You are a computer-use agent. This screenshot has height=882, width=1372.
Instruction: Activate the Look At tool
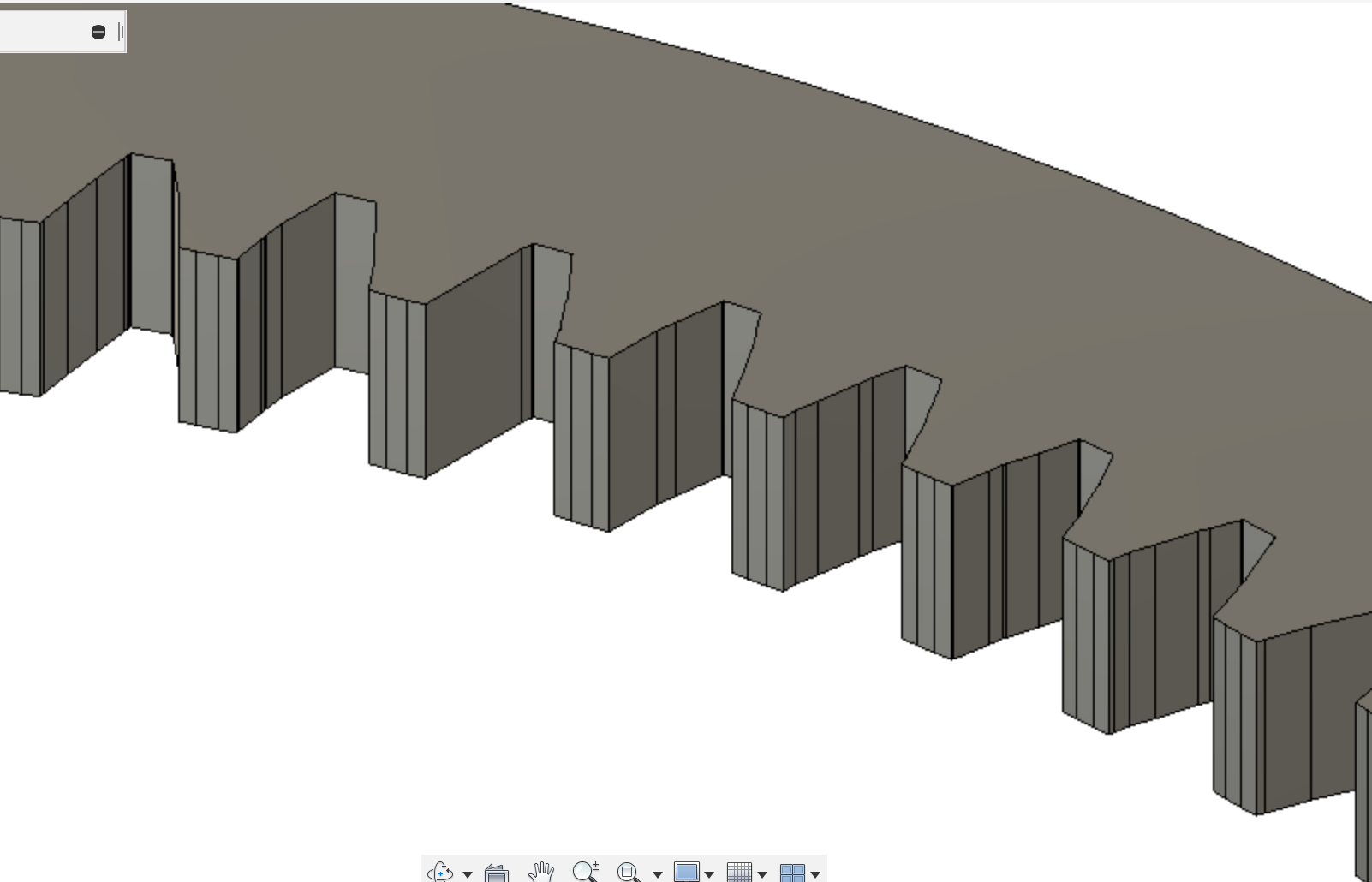click(495, 873)
